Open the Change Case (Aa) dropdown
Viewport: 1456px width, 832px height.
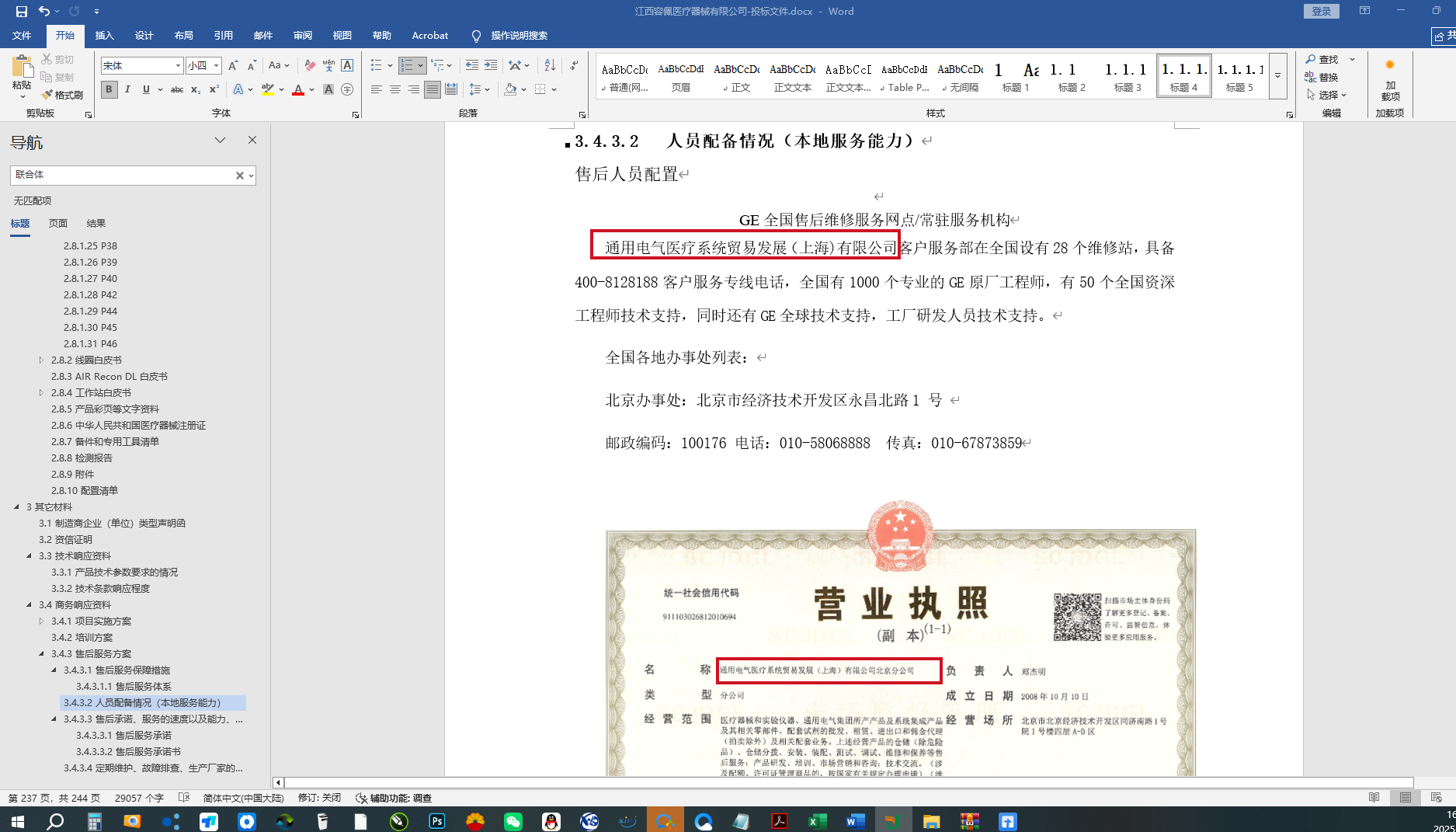click(x=279, y=66)
